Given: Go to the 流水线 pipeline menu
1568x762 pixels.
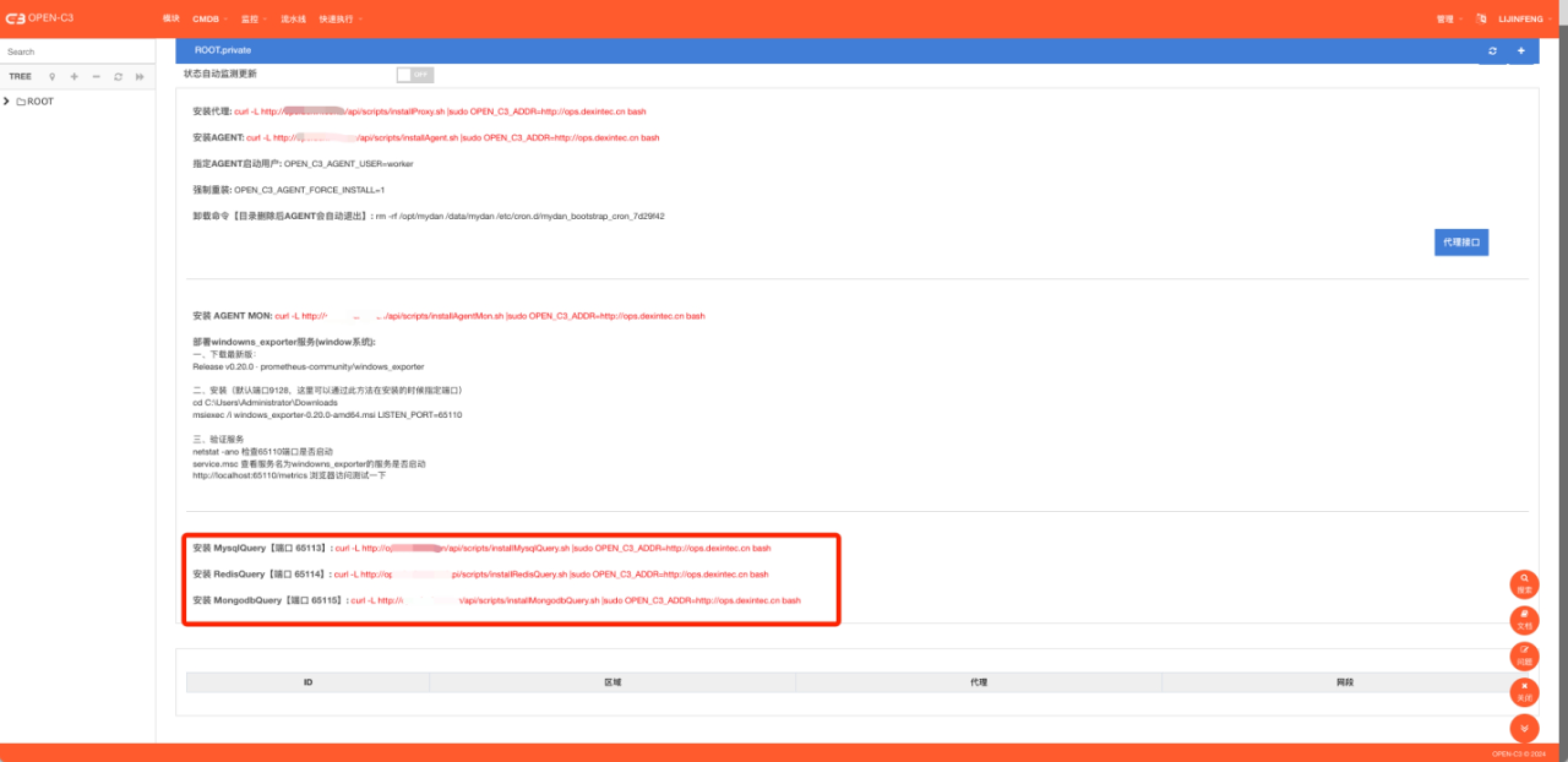Looking at the screenshot, I should [x=293, y=19].
